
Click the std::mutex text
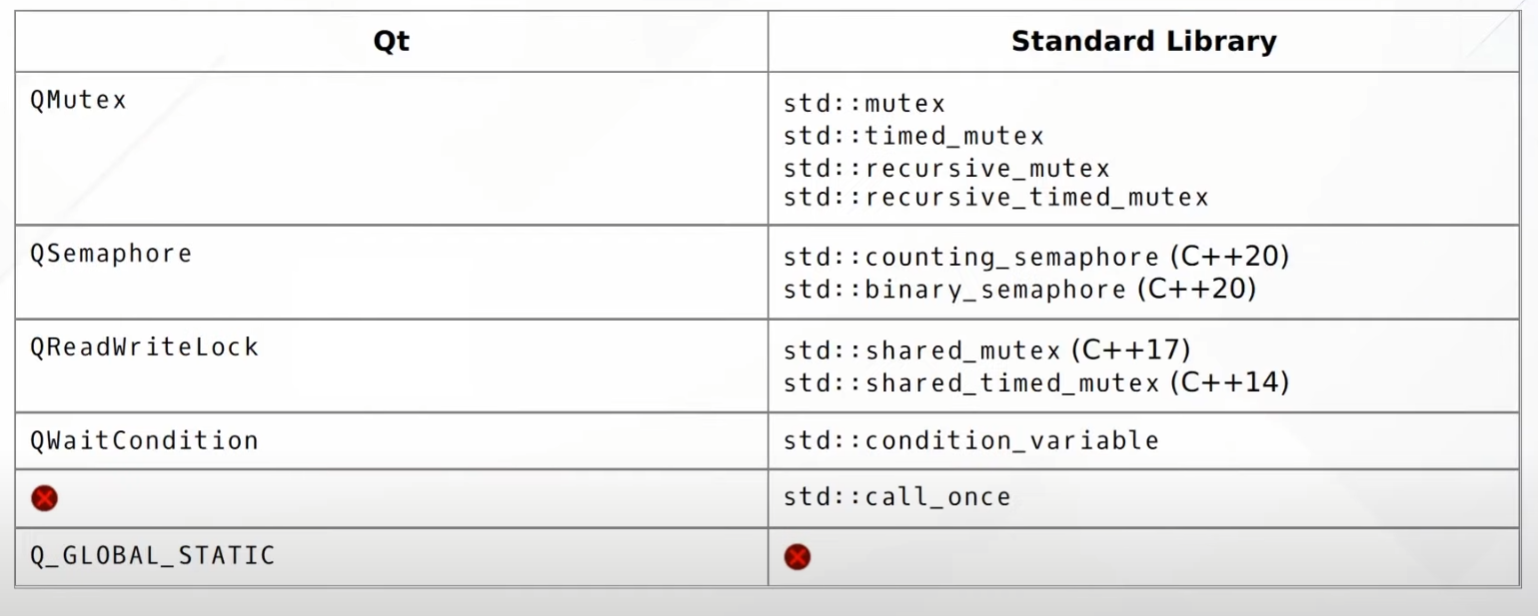pyautogui.click(x=864, y=103)
